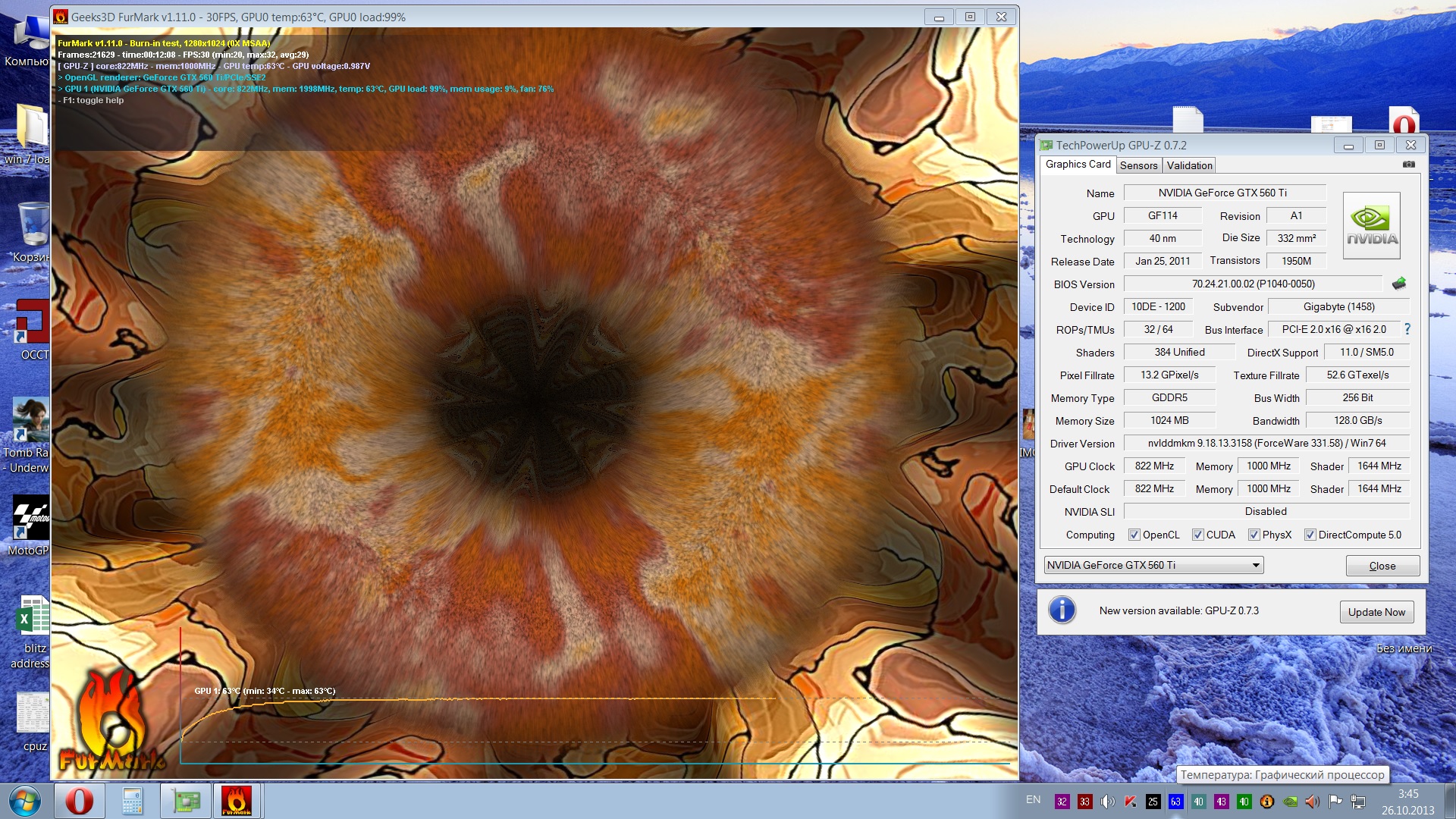Click the purple 32 temperature tray icon
The image size is (1456, 819).
point(1062,802)
